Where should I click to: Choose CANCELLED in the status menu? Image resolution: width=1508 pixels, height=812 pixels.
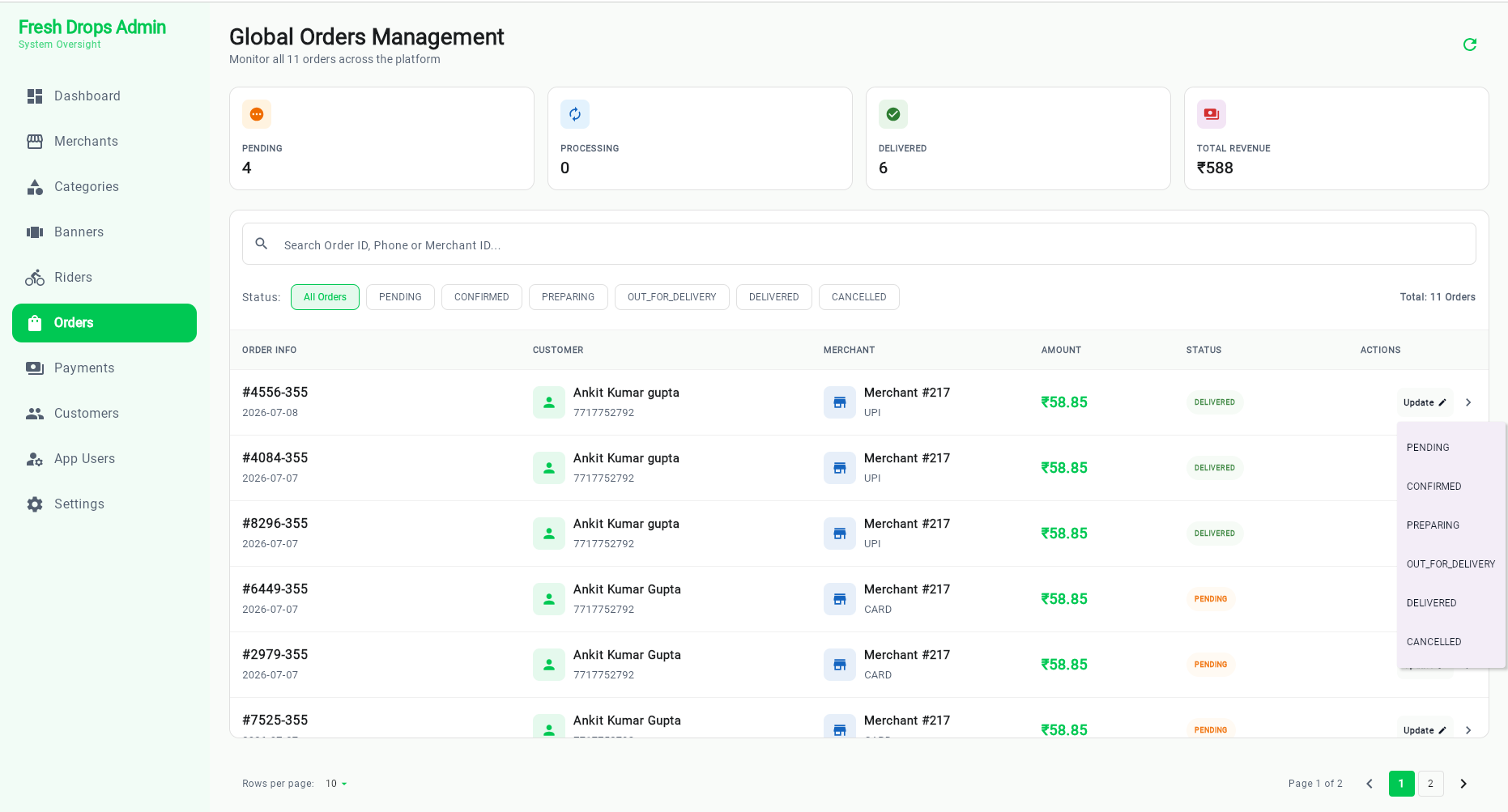click(1451, 642)
